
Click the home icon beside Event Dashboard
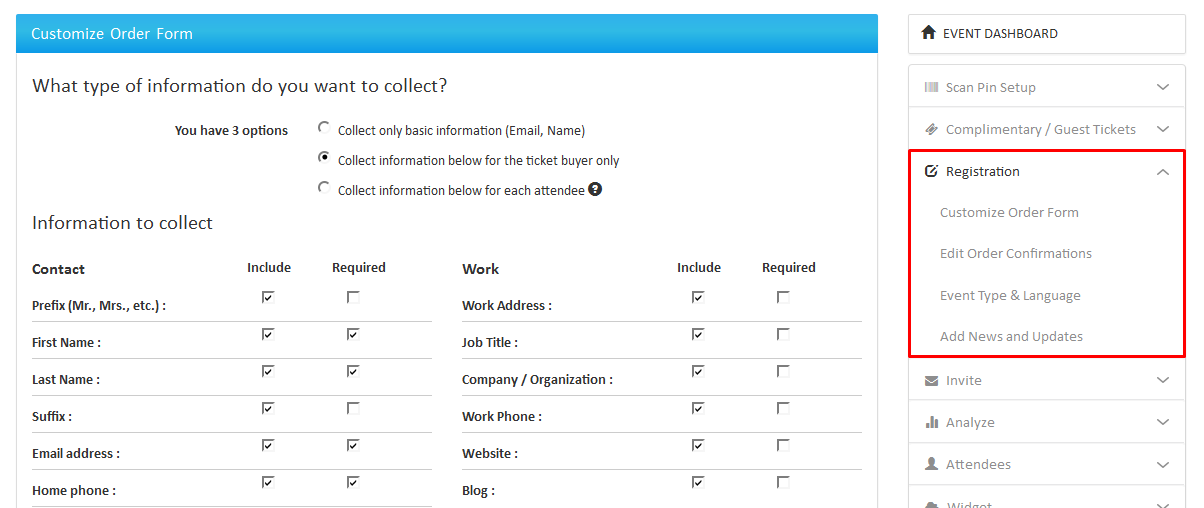point(929,33)
